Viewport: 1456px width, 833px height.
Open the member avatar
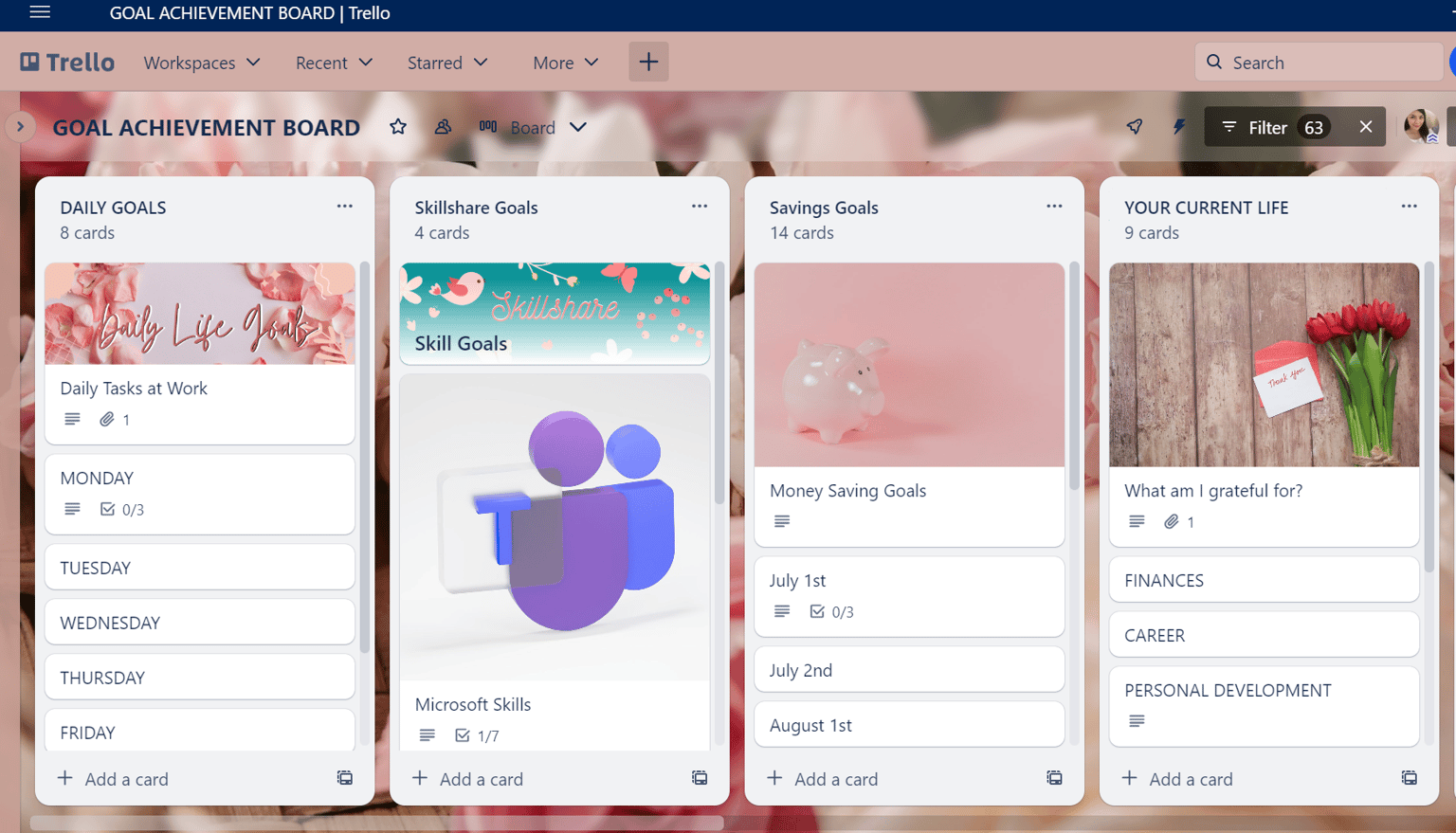pos(1421,126)
